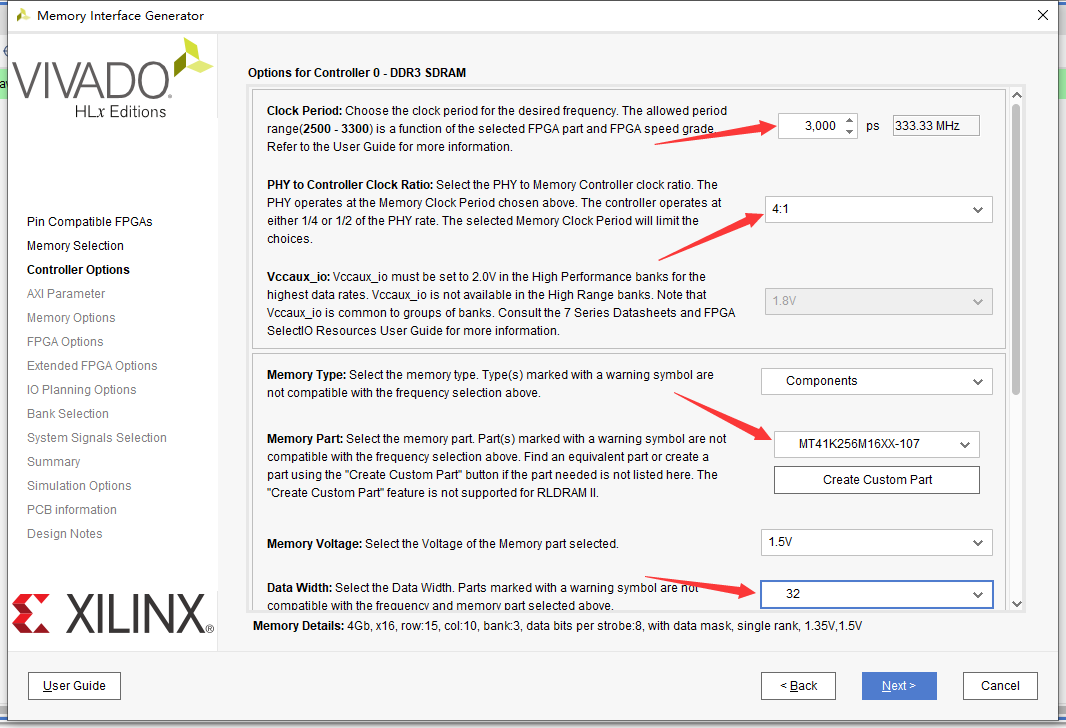Click the 'Memory Part:' label

click(305, 439)
